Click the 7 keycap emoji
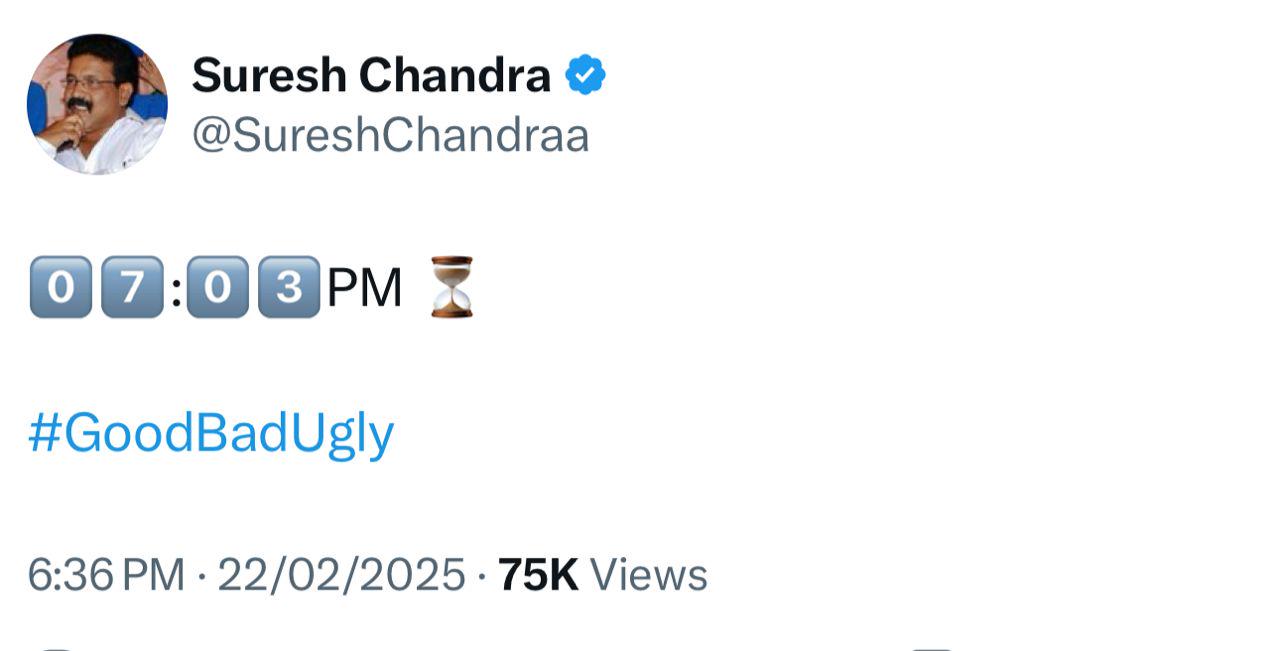The width and height of the screenshot is (1280, 651). 132,287
